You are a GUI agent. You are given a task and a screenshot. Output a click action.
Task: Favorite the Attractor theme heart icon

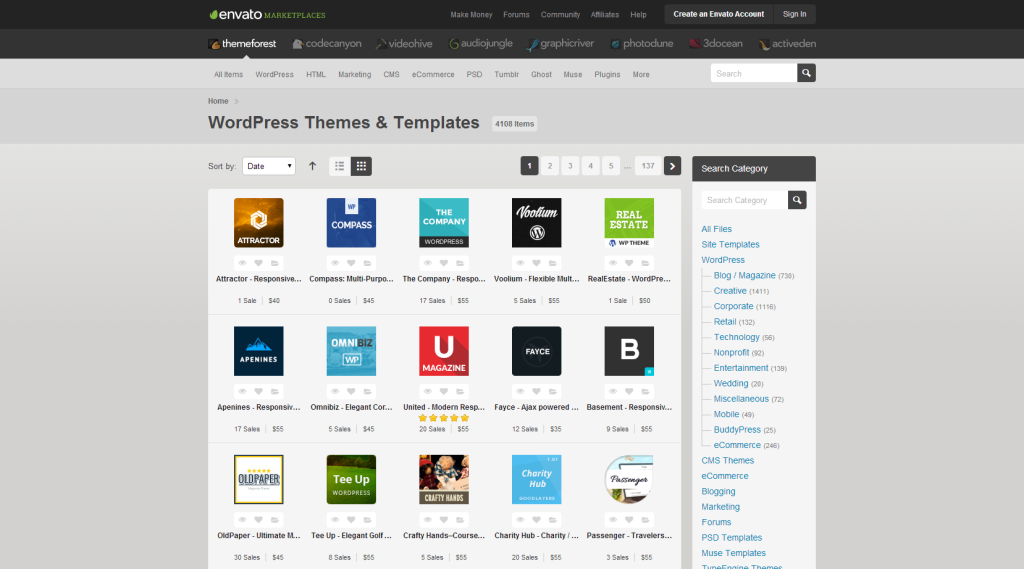259,263
